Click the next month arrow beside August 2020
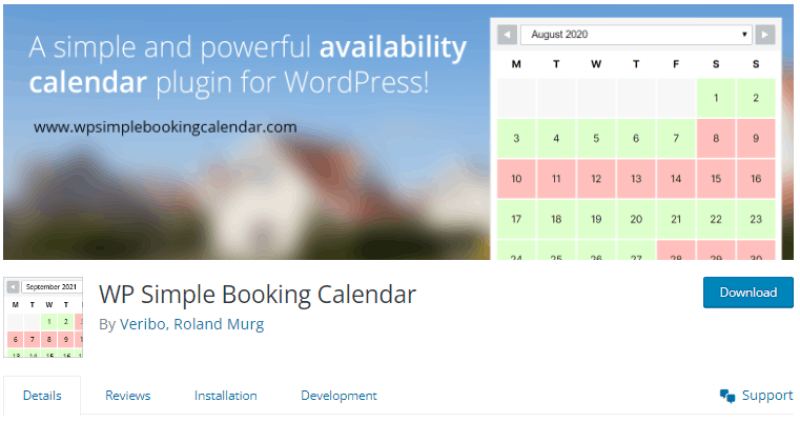Screen dimensions: 800x422 click(765, 35)
